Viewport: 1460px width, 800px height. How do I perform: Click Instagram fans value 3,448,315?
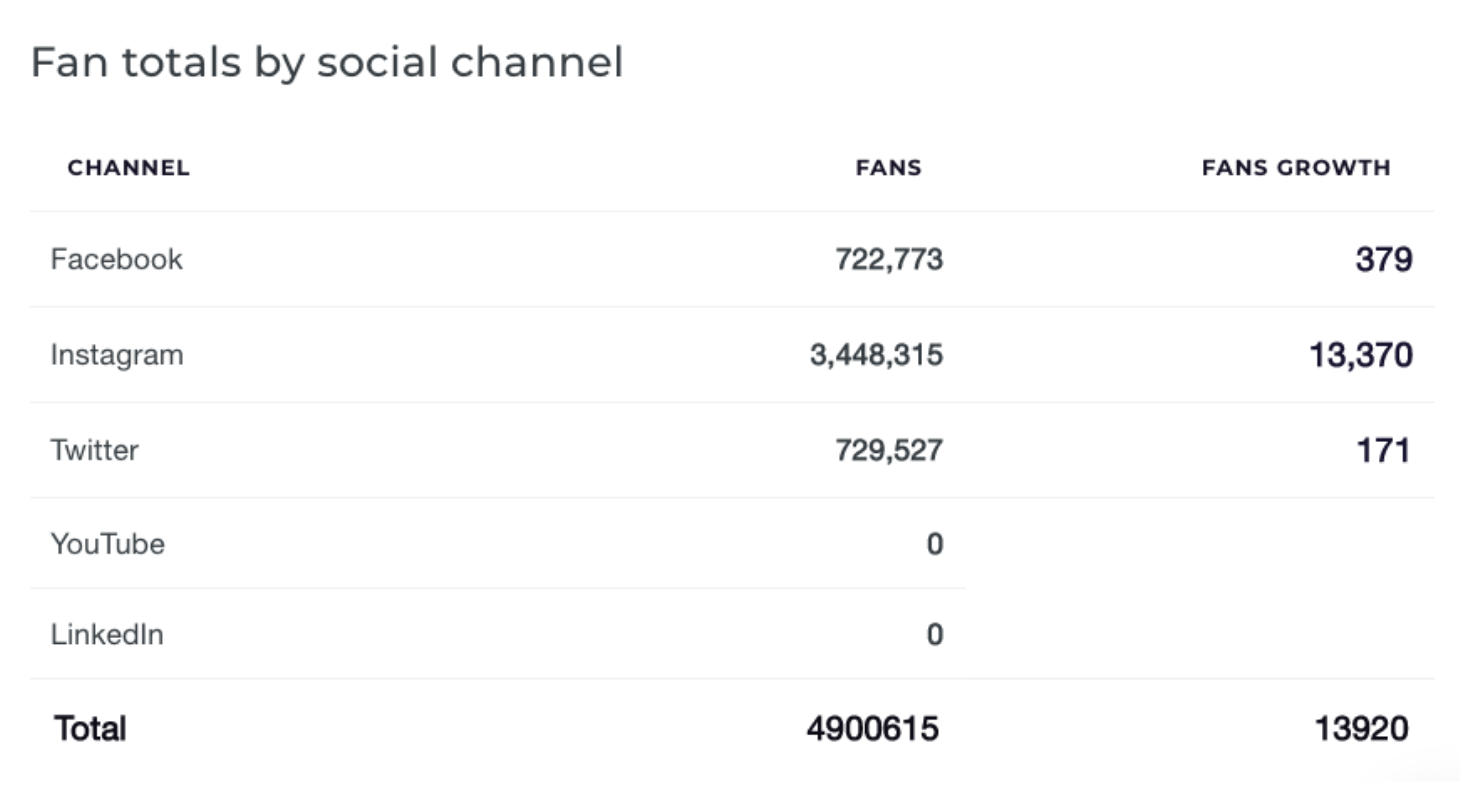click(x=876, y=355)
